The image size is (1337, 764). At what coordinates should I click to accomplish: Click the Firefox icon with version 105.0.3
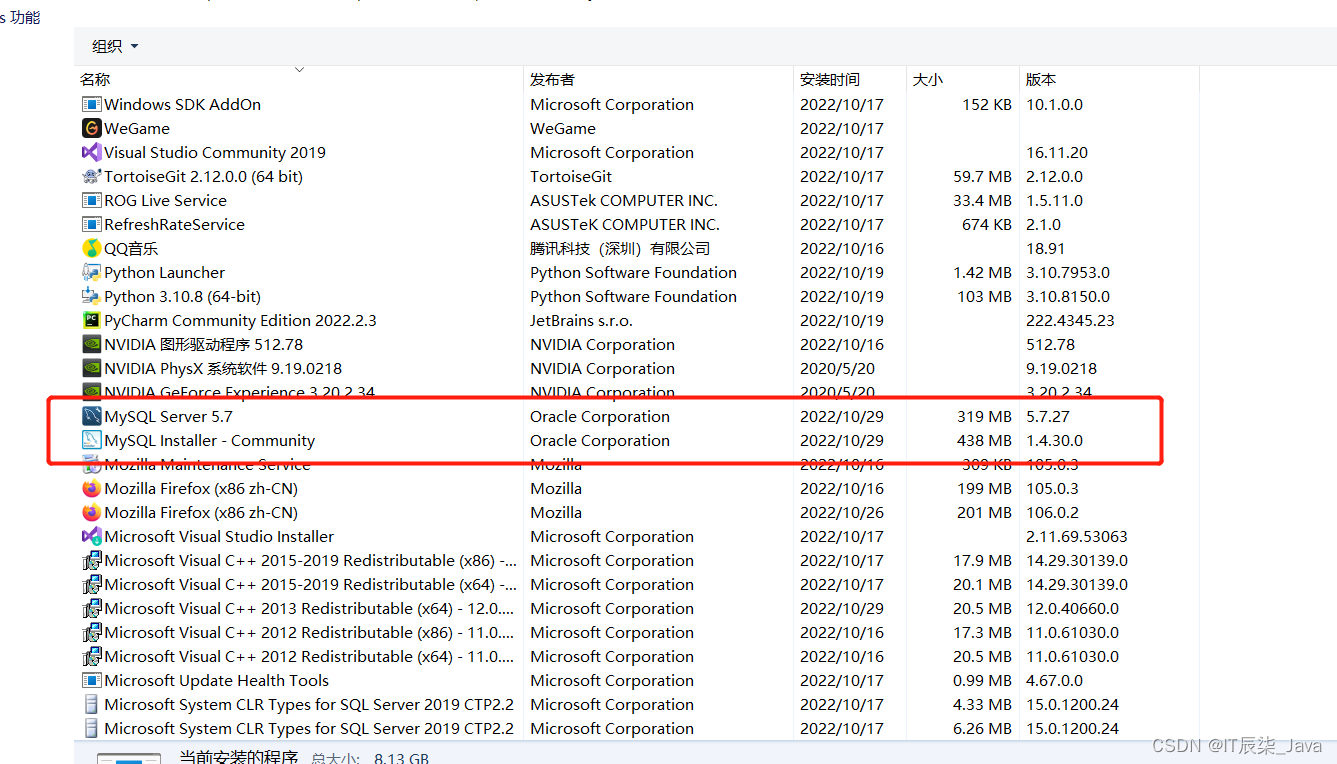[x=91, y=488]
